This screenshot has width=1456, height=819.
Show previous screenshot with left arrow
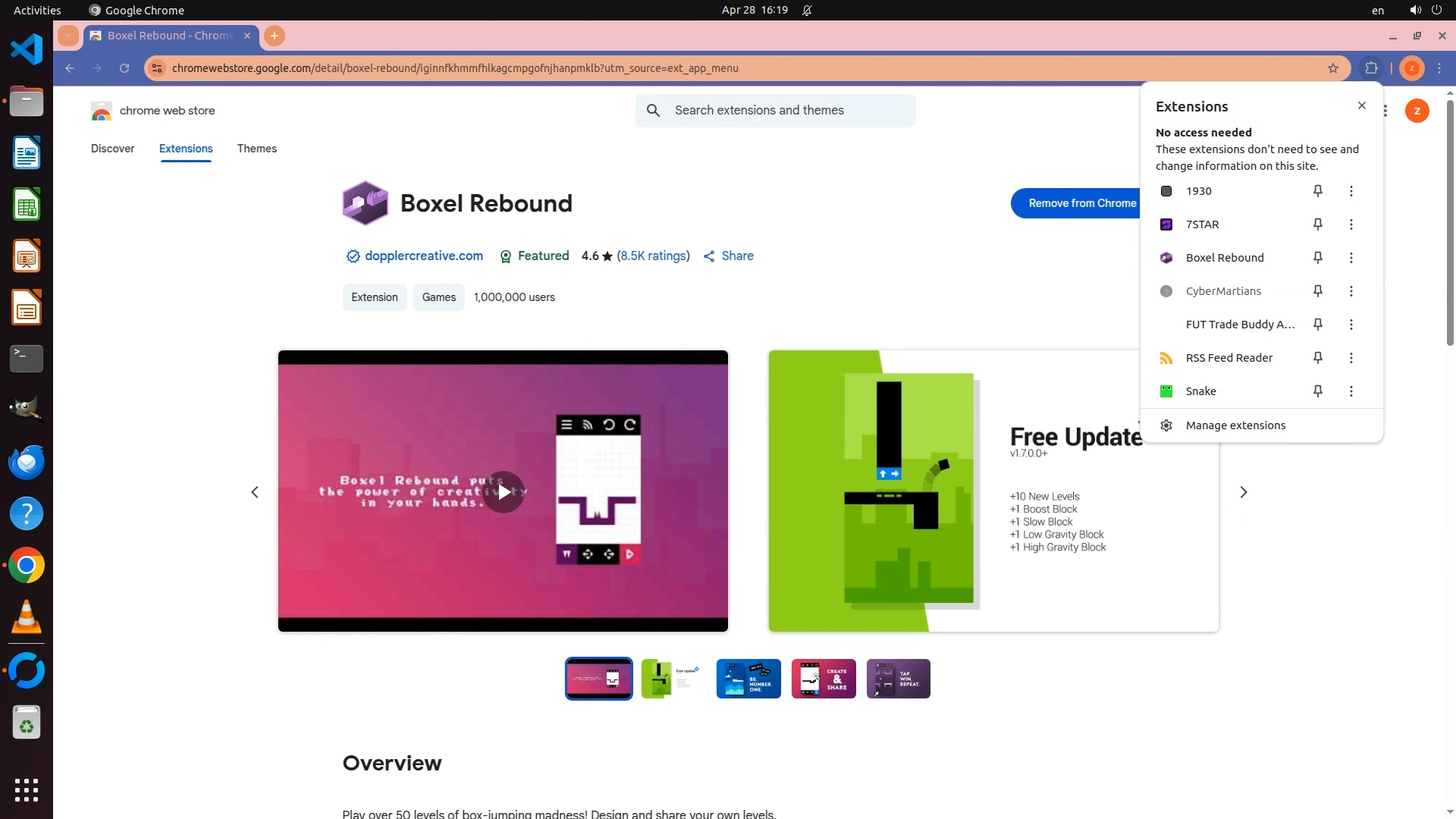coord(255,492)
